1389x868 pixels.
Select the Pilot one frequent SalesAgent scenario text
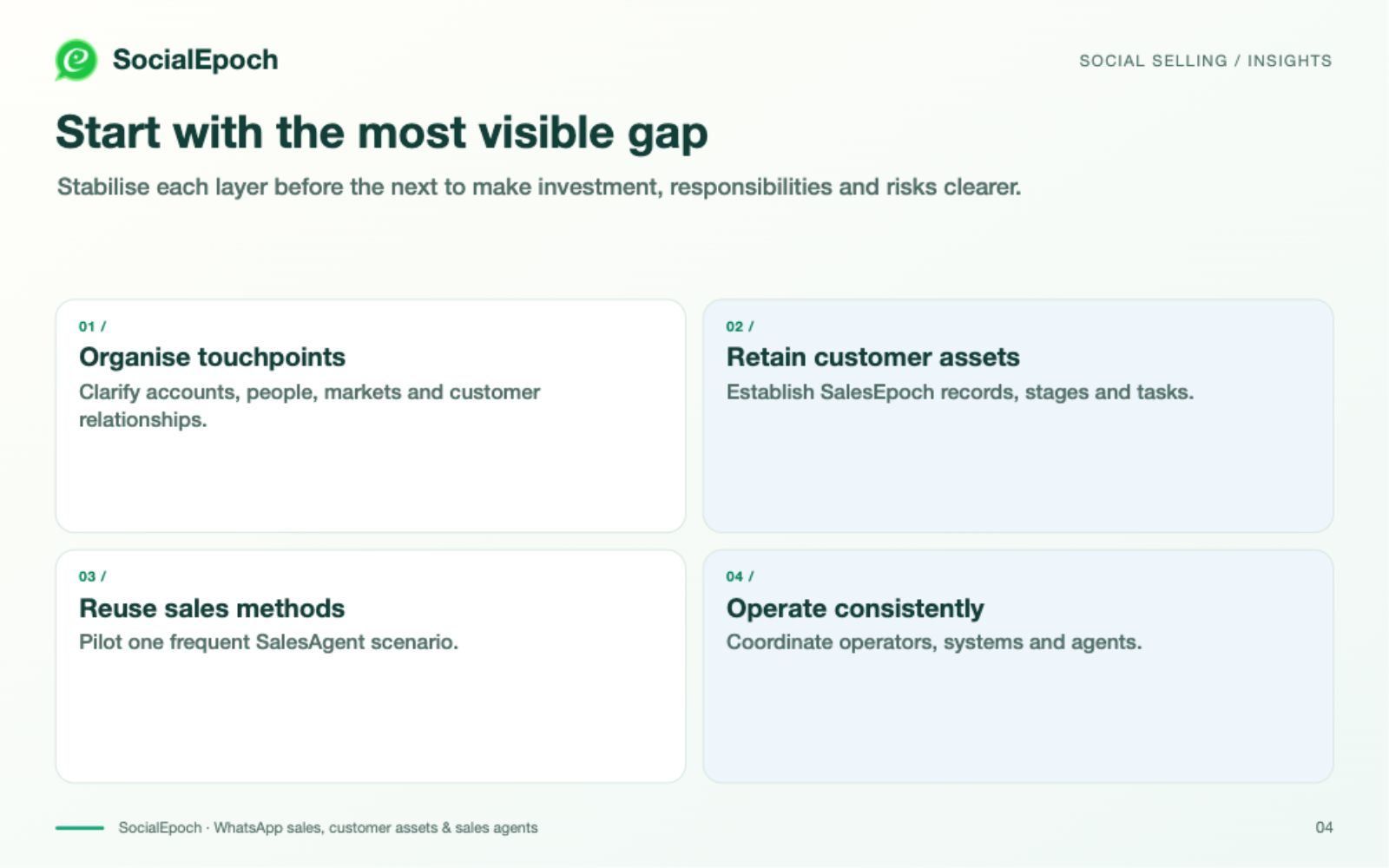click(x=268, y=642)
